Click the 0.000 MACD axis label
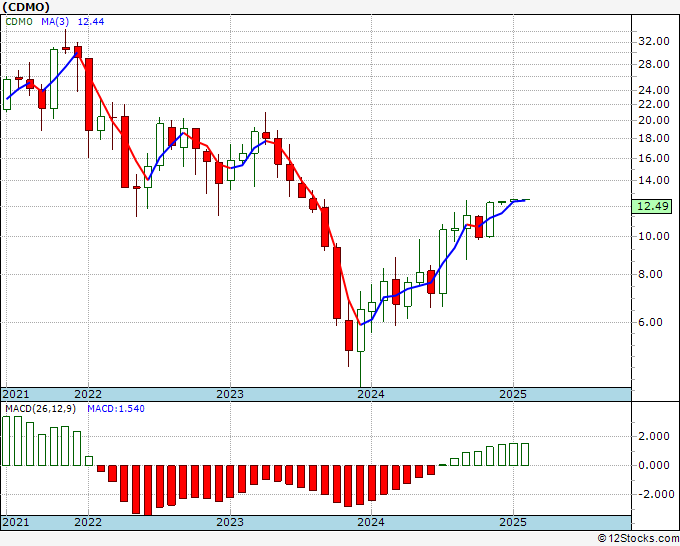The height and width of the screenshot is (546, 680). (x=654, y=465)
